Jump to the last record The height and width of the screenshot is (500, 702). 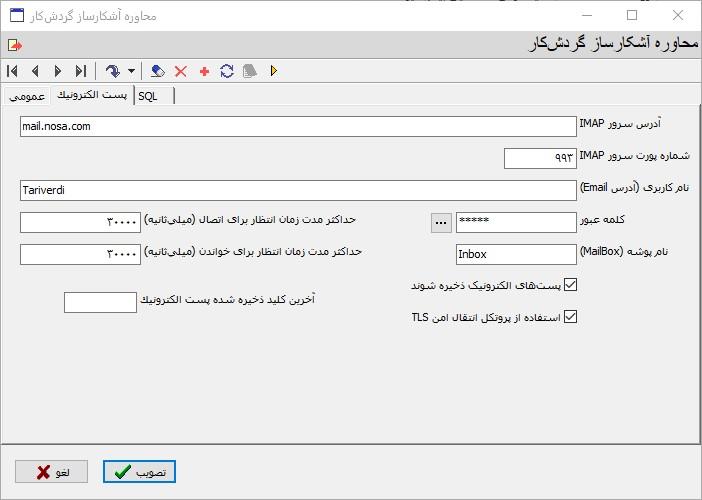click(x=81, y=71)
